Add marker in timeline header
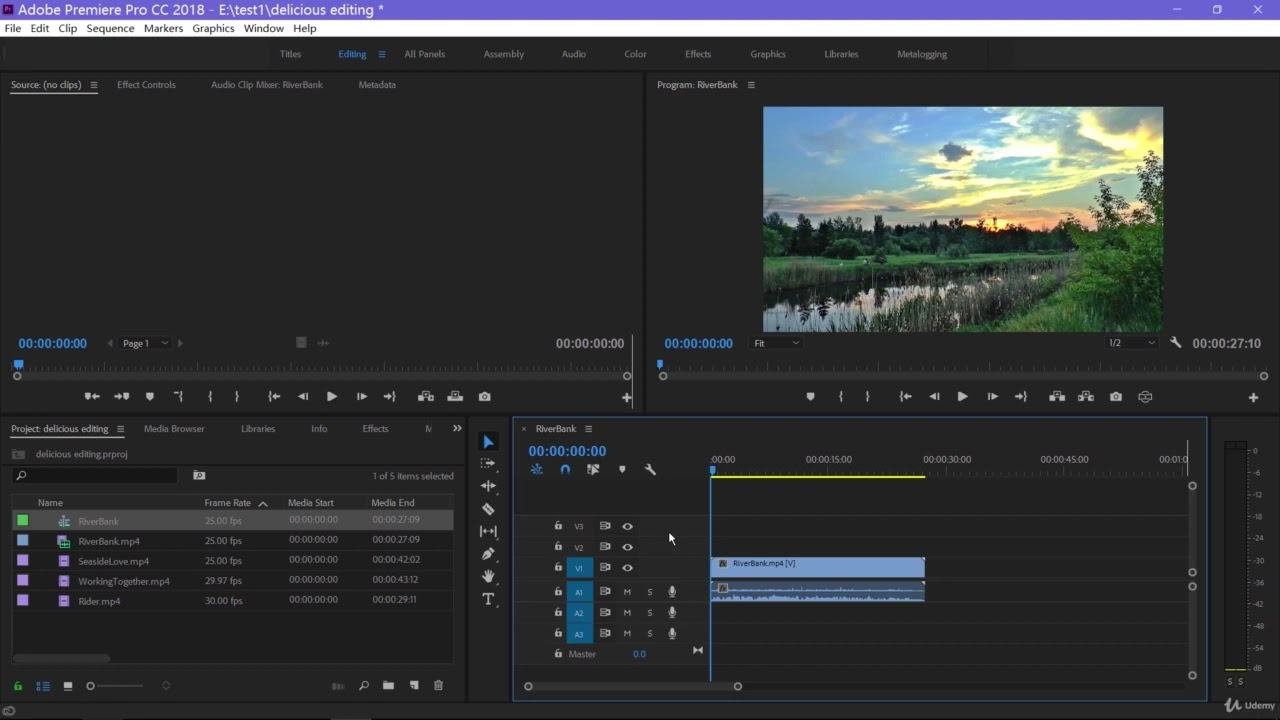This screenshot has height=720, width=1280. pos(622,469)
